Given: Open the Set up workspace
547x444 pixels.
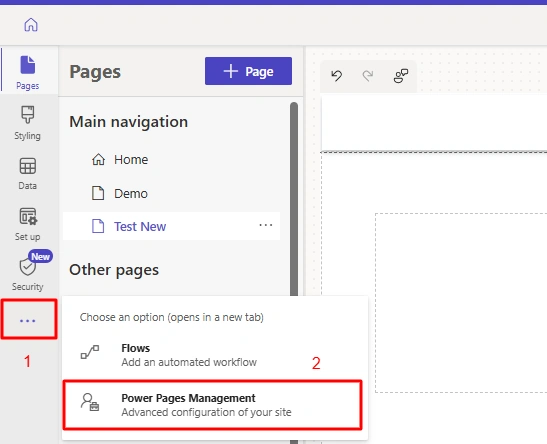Looking at the screenshot, I should (x=28, y=224).
